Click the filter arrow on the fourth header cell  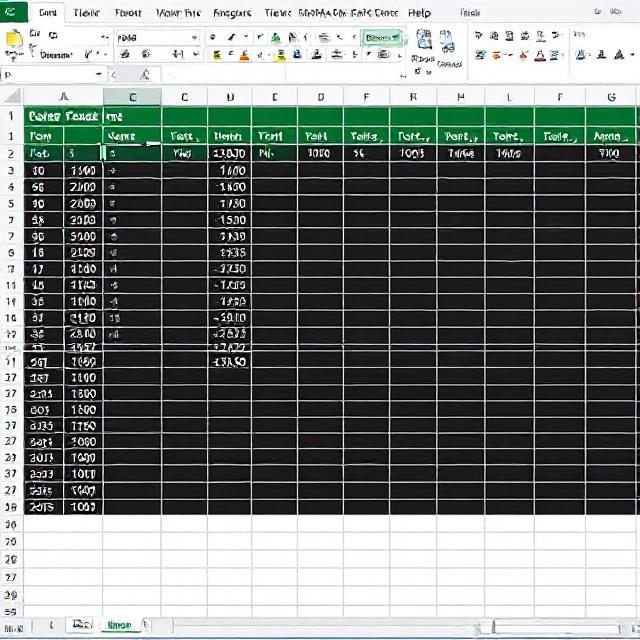click(x=197, y=138)
